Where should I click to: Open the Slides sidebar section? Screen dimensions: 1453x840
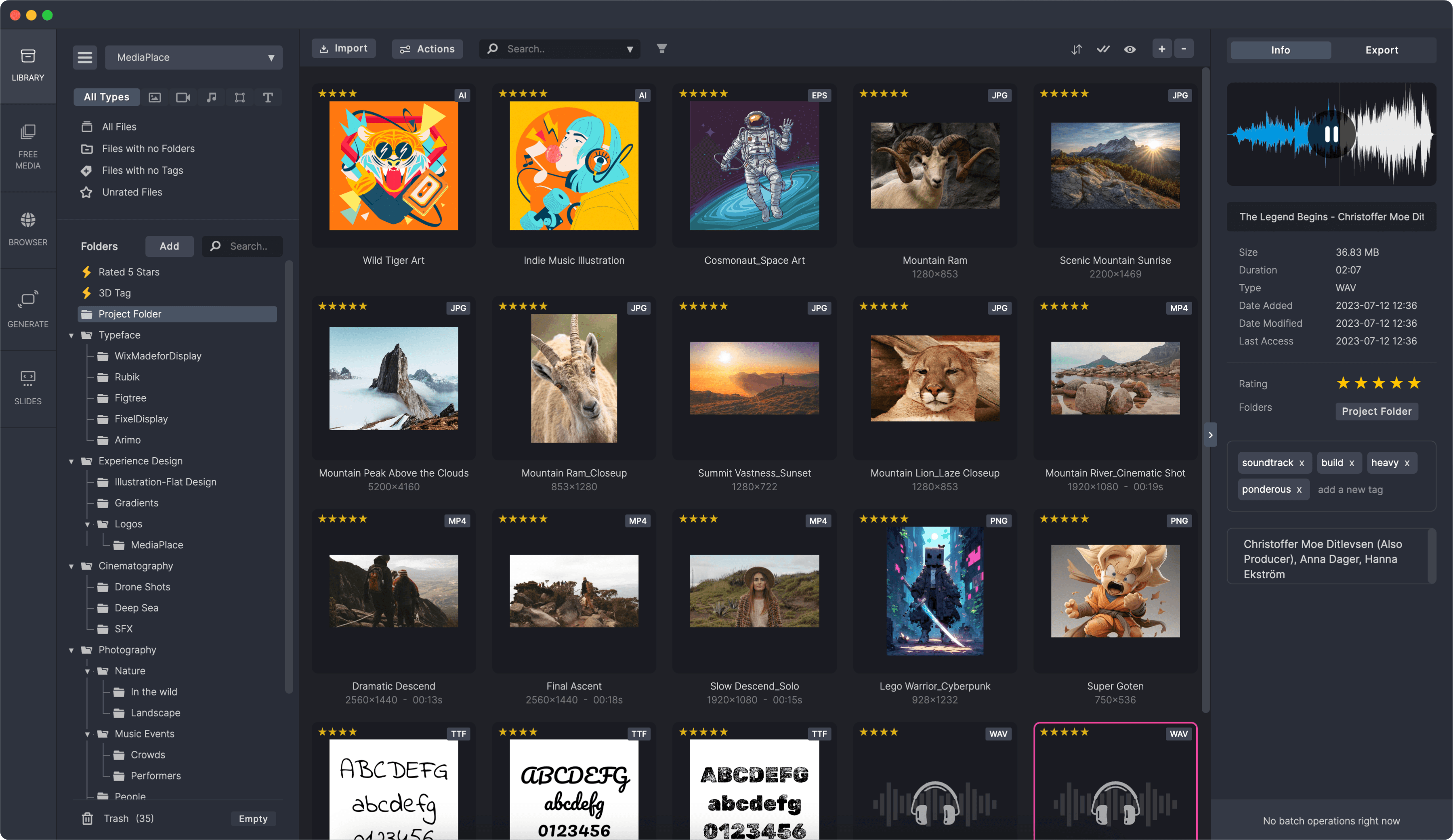[28, 387]
